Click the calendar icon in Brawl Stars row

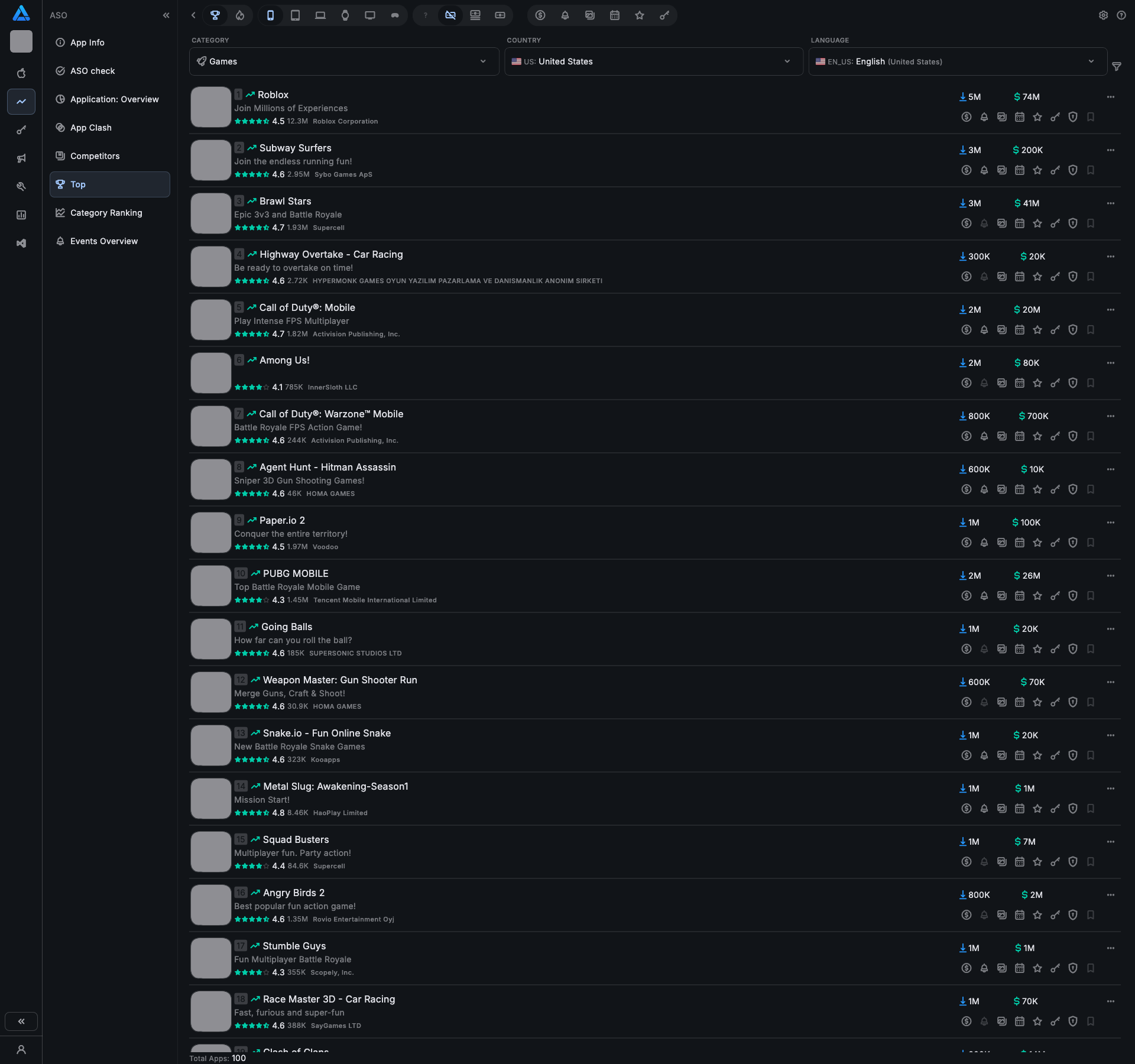[x=1020, y=223]
